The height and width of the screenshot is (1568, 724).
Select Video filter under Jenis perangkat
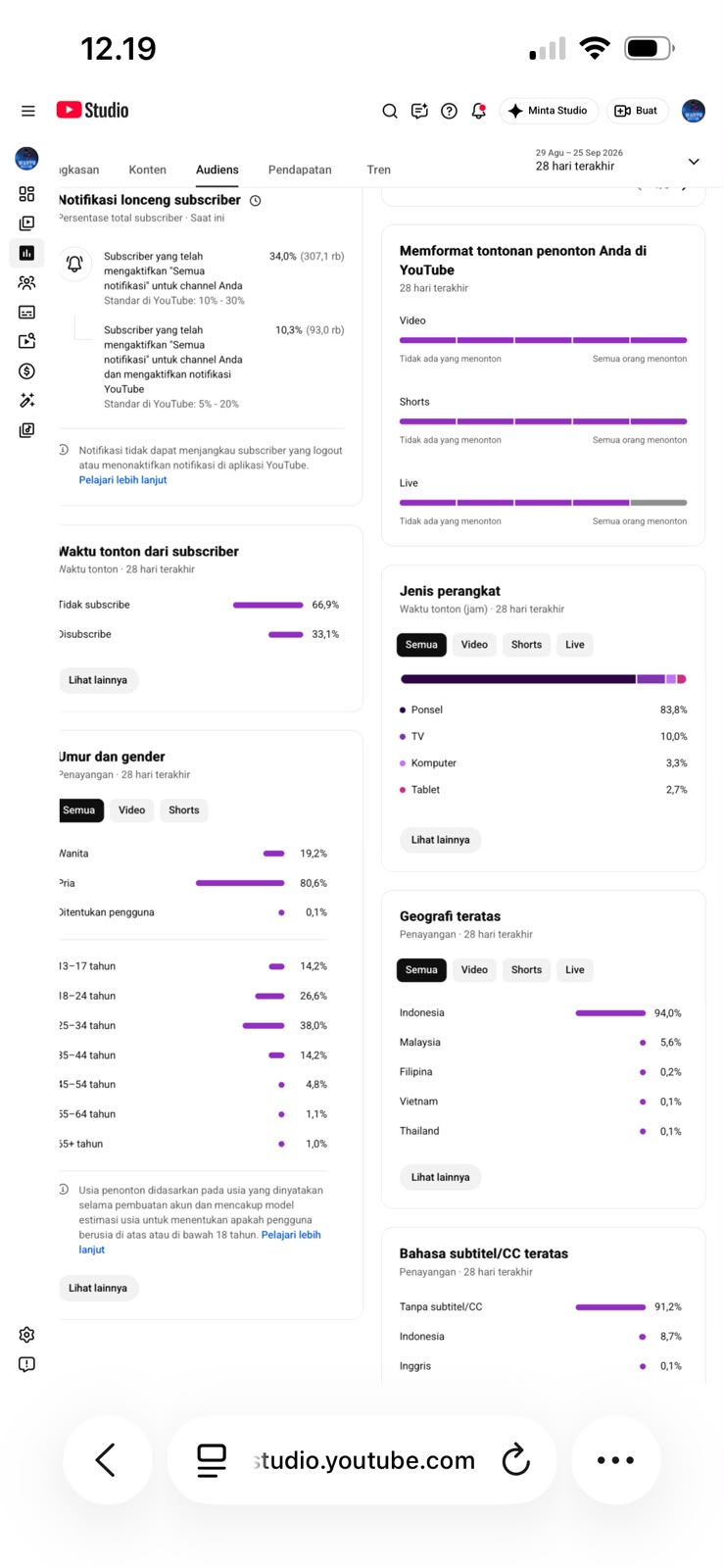474,645
